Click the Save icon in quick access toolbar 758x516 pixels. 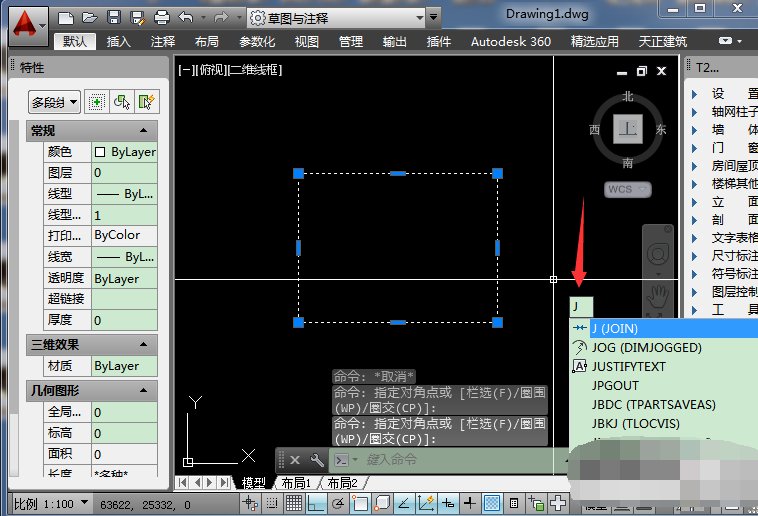pos(113,17)
